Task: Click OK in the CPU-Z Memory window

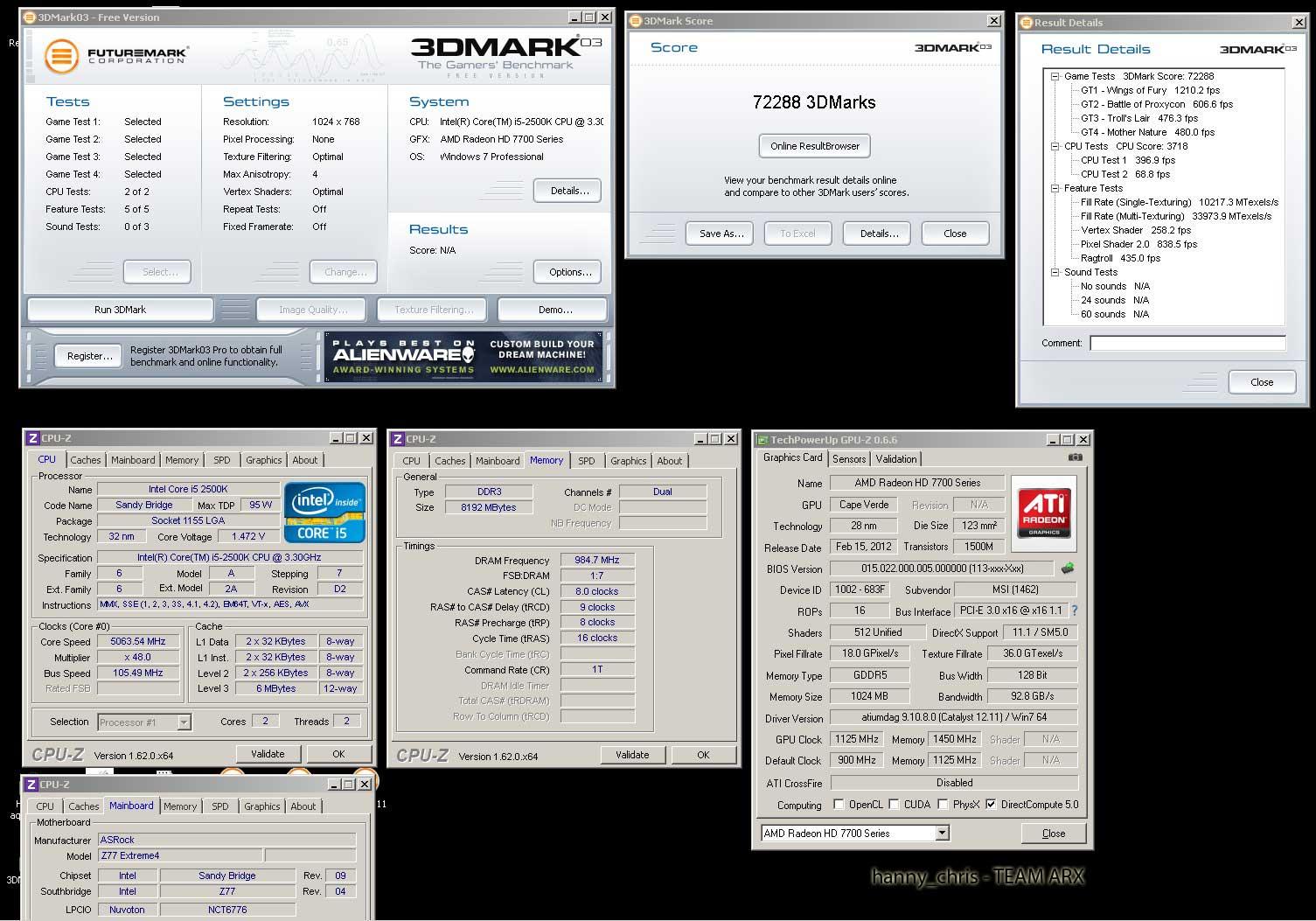Action: click(x=703, y=755)
